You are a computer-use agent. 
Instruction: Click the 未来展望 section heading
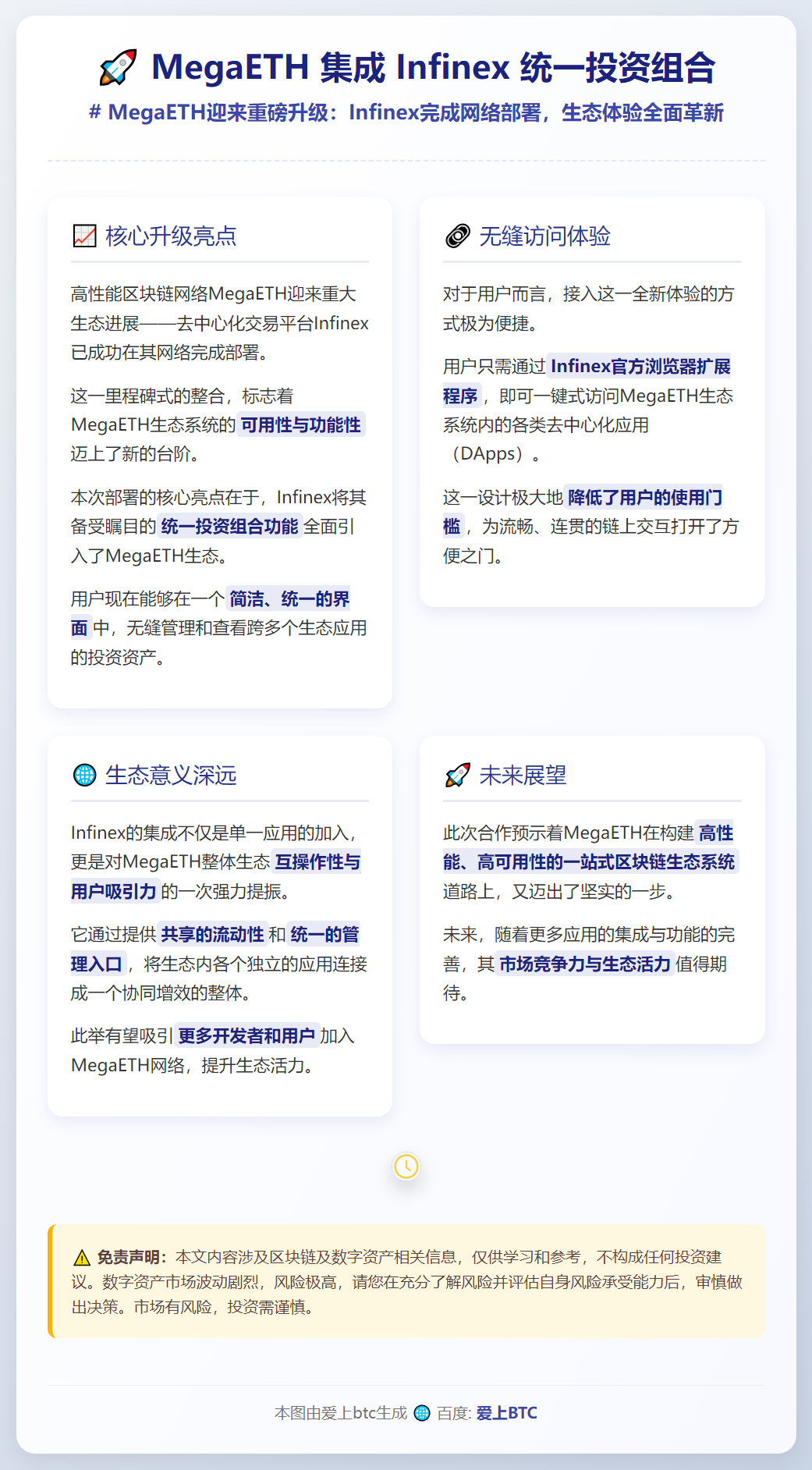click(523, 775)
